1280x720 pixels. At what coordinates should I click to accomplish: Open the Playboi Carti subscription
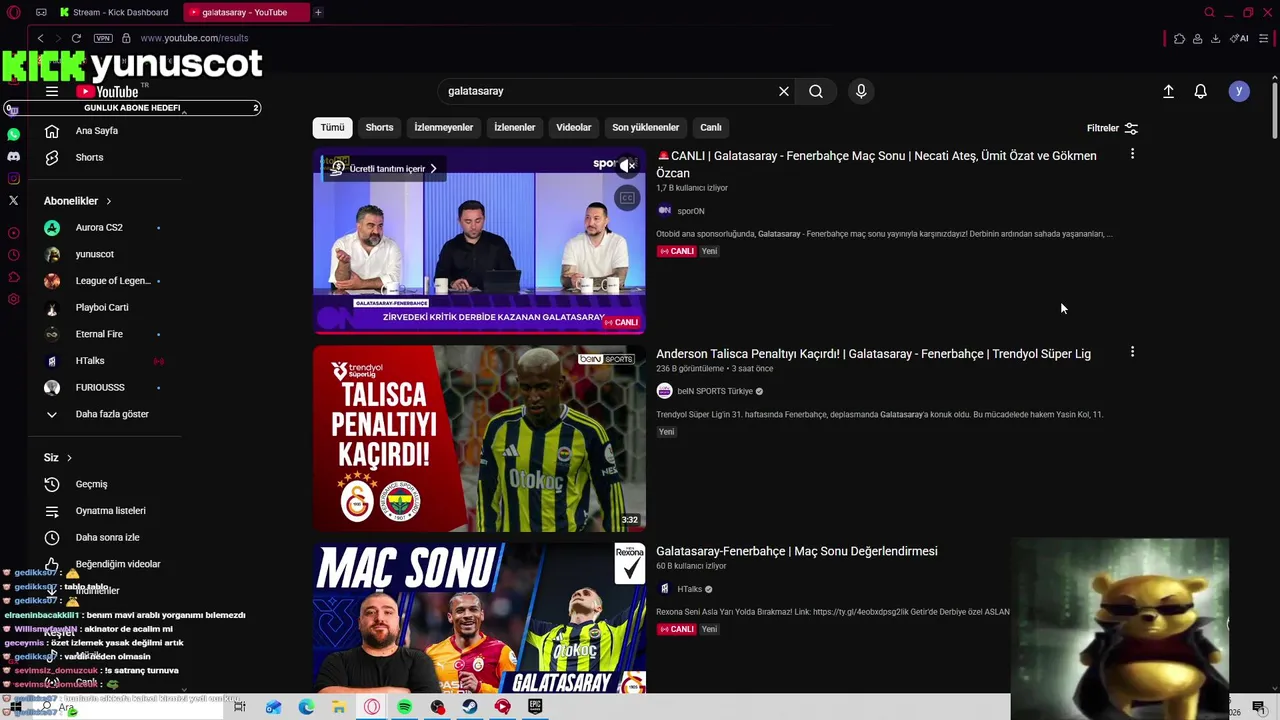pos(102,307)
